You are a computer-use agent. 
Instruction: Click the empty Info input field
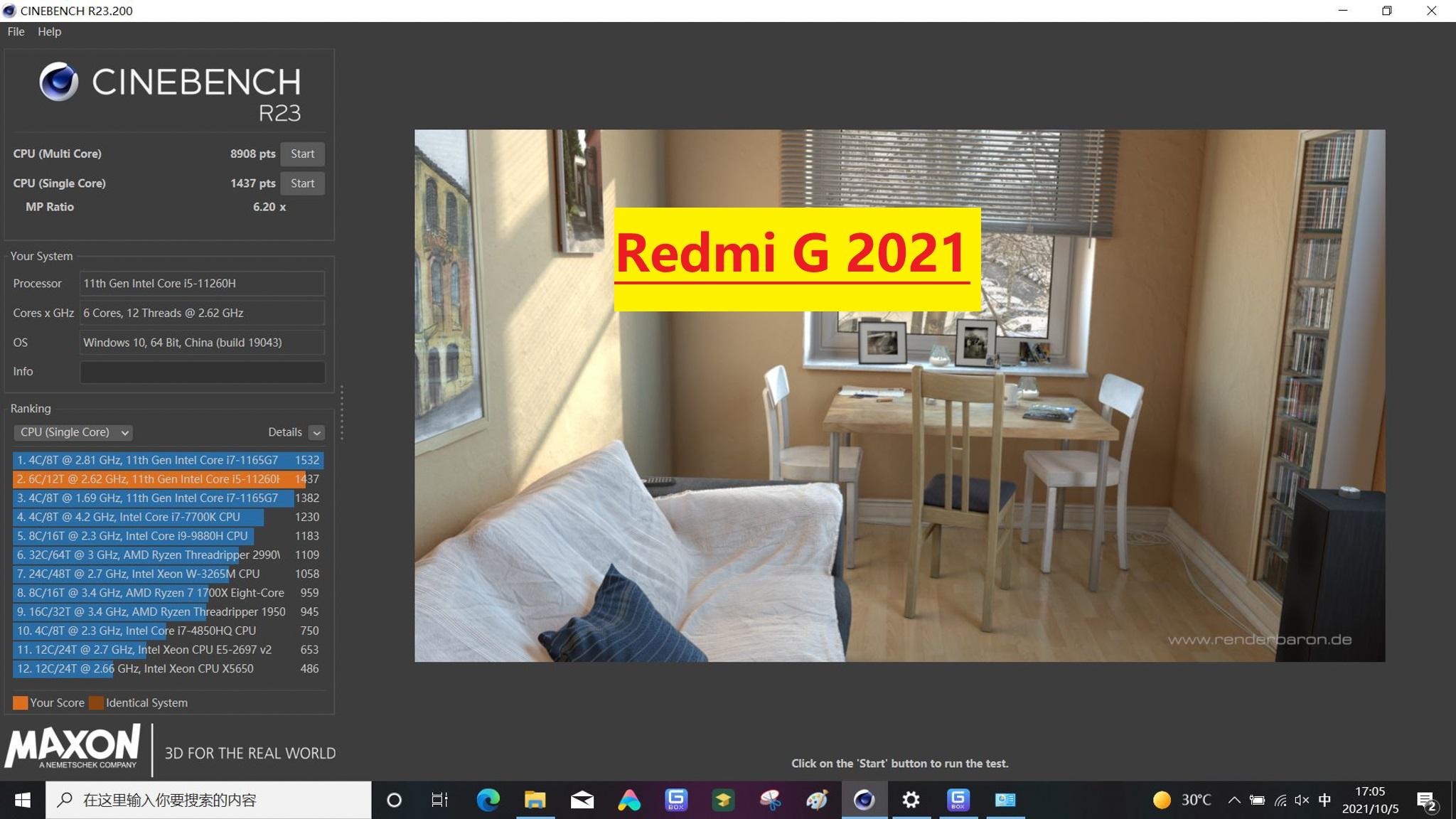(x=202, y=372)
